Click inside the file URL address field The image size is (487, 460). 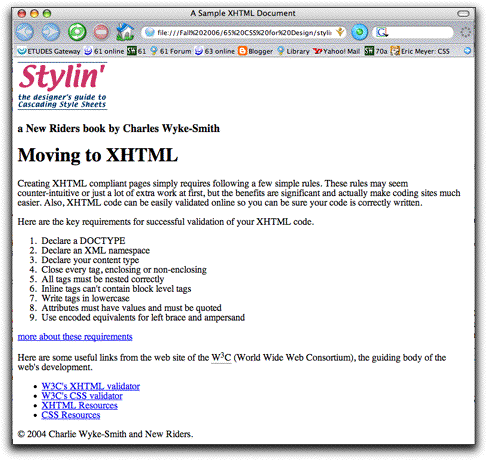tap(244, 32)
